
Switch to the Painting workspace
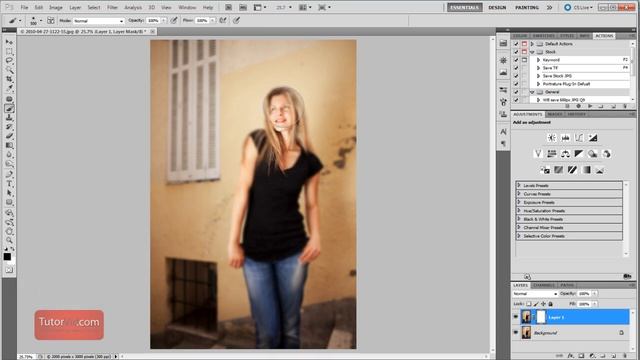click(527, 7)
